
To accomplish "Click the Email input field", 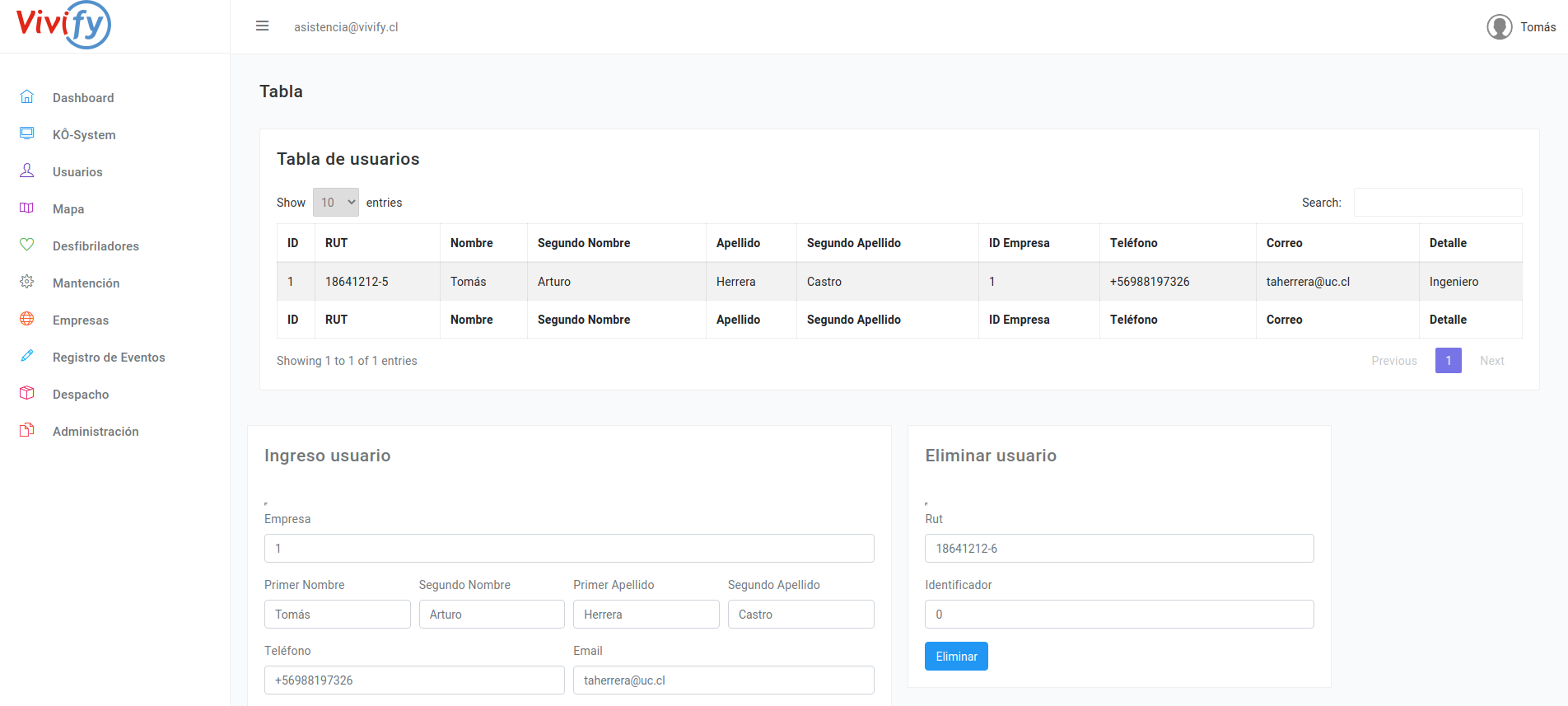I will point(723,680).
